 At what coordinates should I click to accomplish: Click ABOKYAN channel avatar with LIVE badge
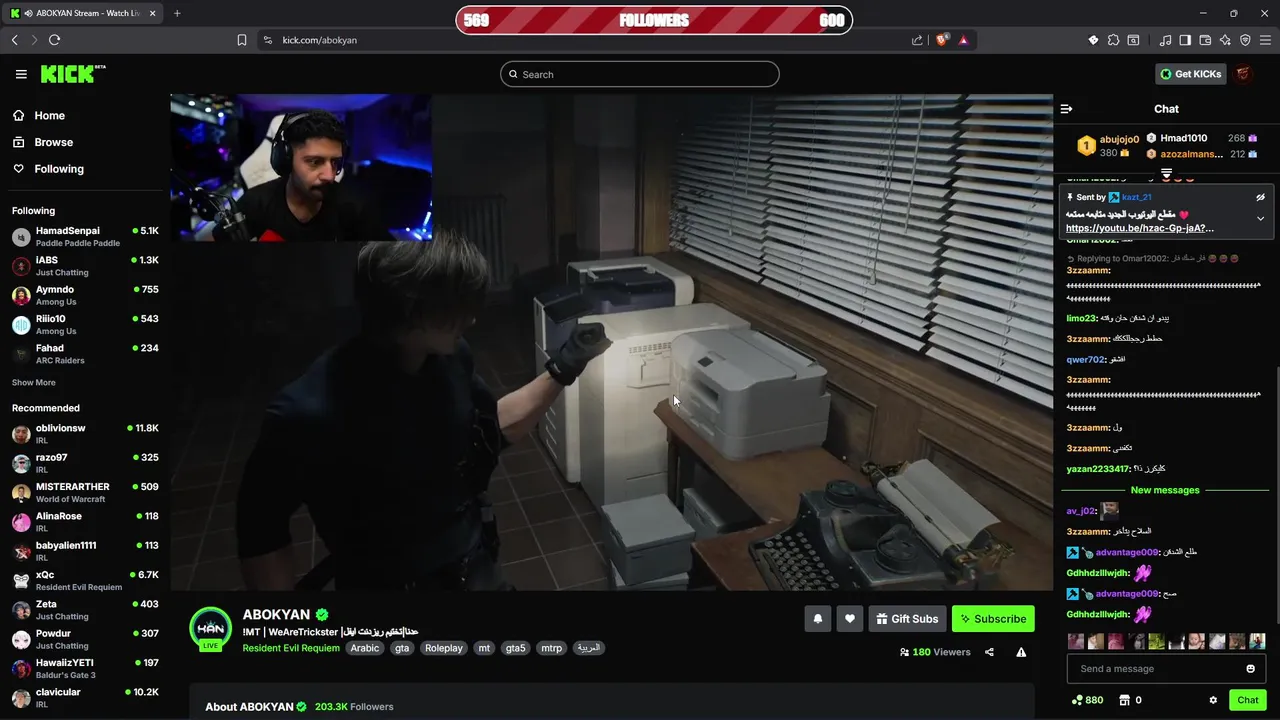tap(211, 630)
